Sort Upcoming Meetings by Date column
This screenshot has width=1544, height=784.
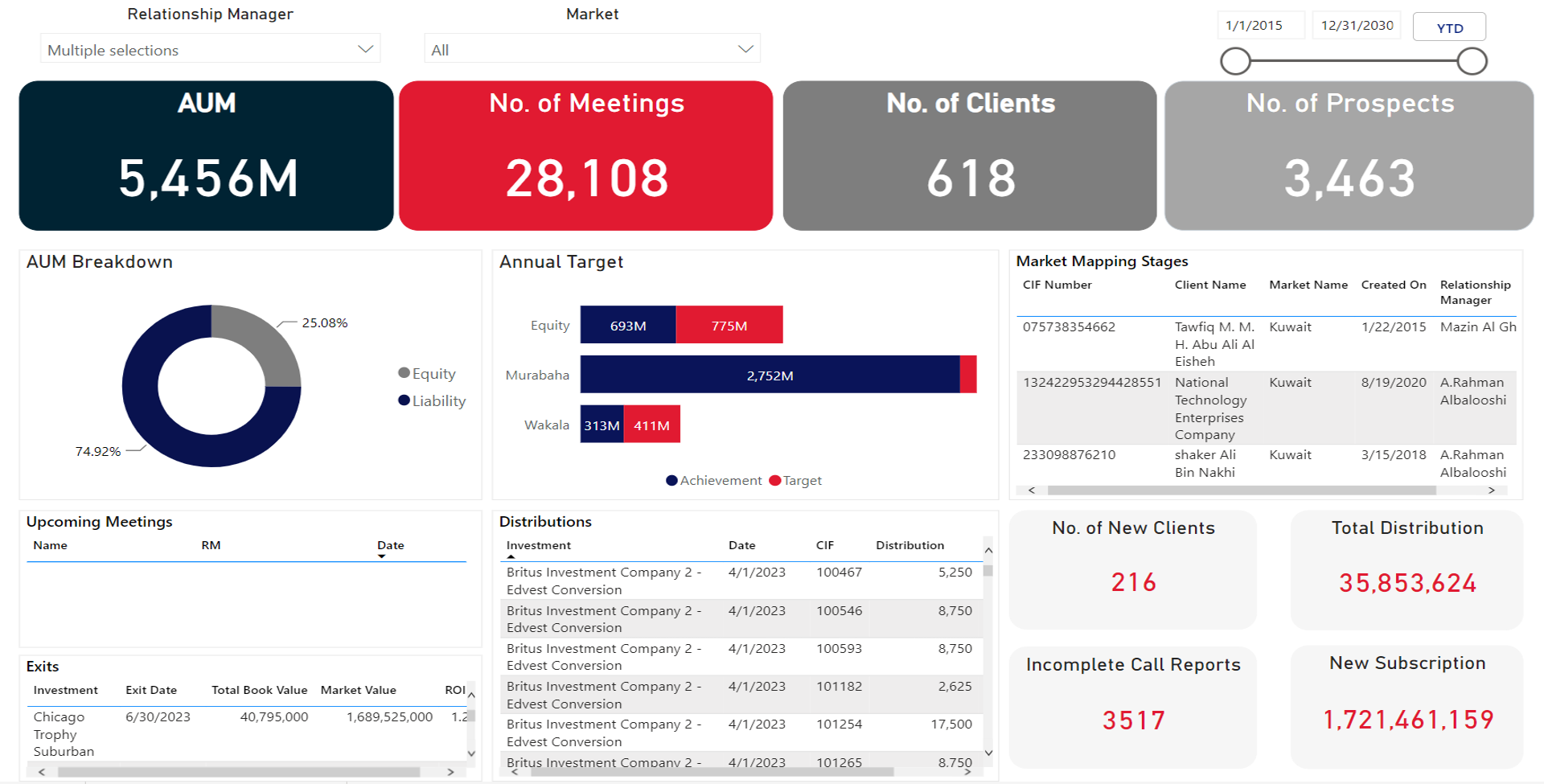391,546
